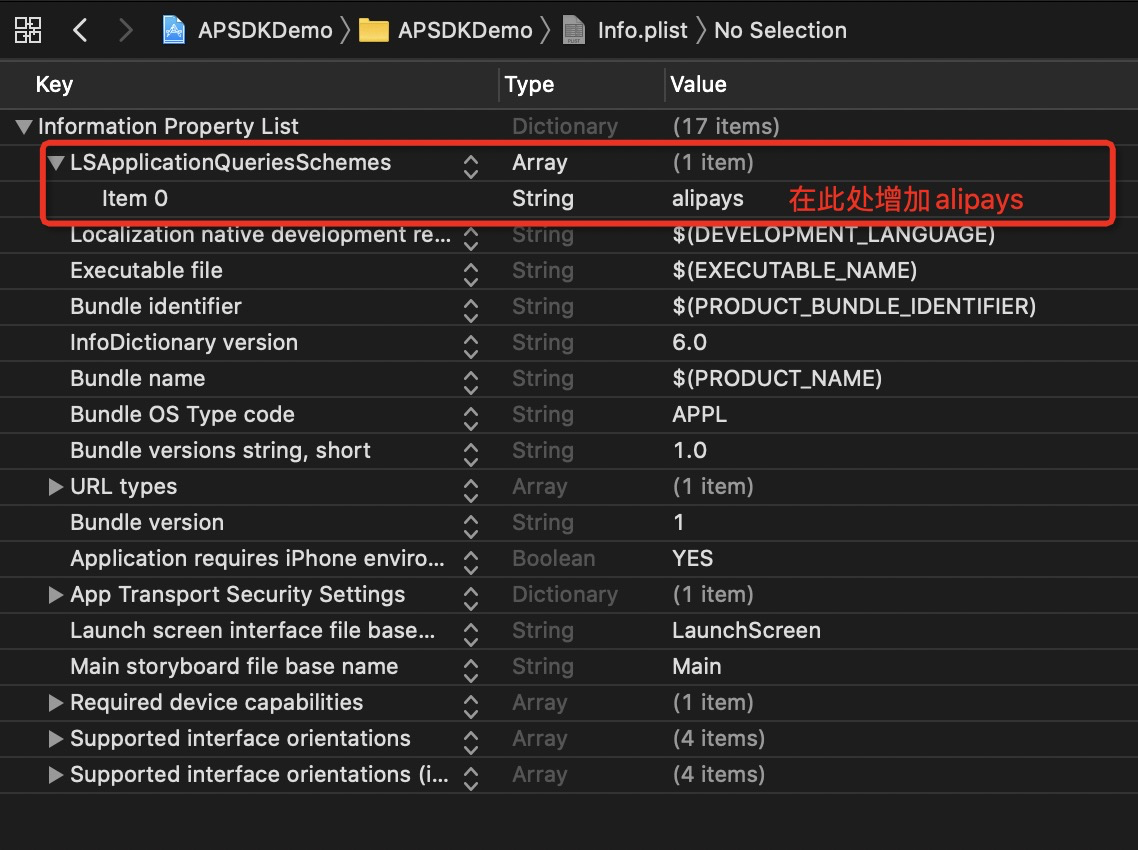Open key stepper for Bundle name
The width and height of the screenshot is (1138, 850).
tap(471, 383)
